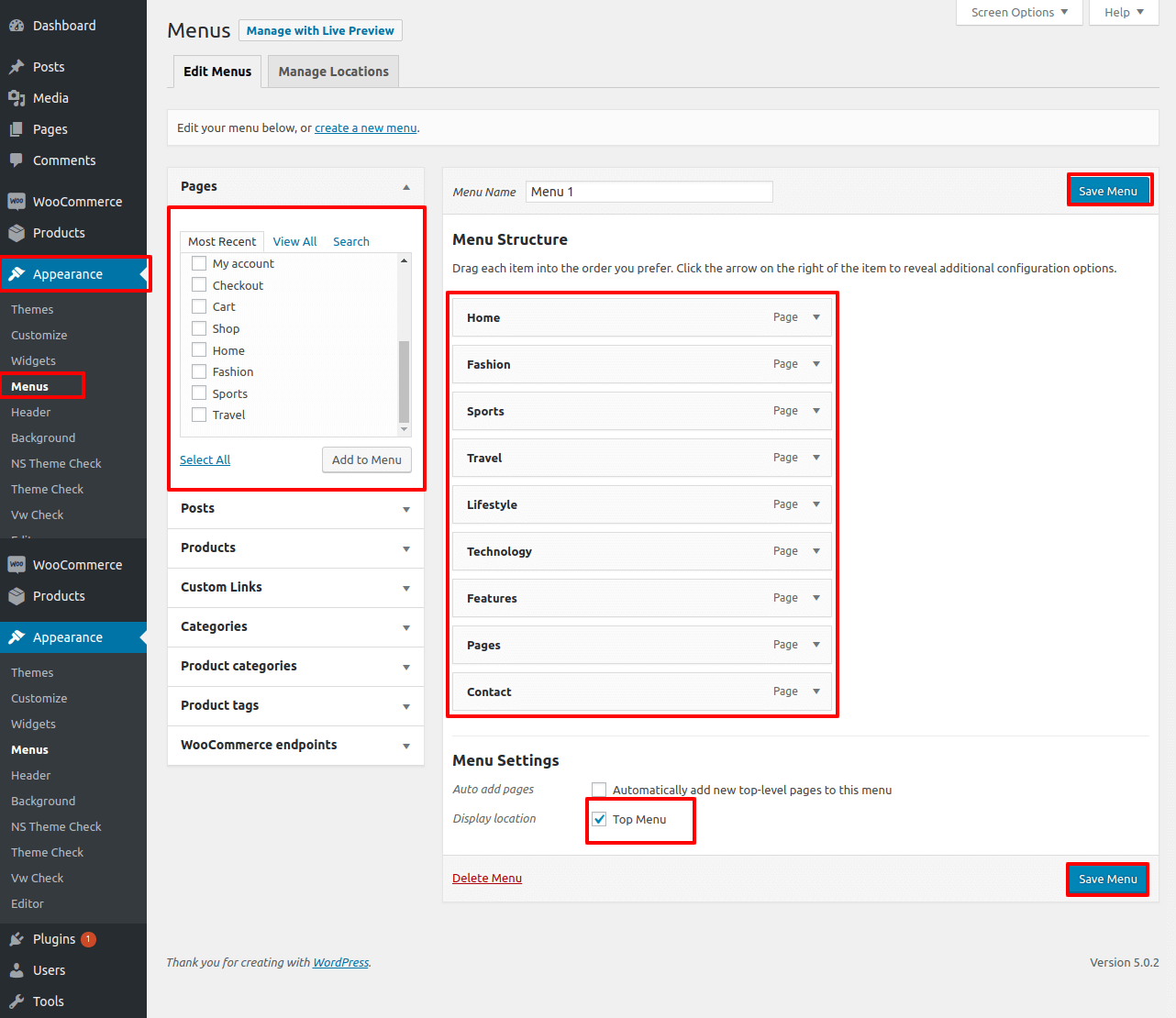The image size is (1176, 1018).
Task: Open WooCommerce via its sidebar icon
Action: [17, 201]
